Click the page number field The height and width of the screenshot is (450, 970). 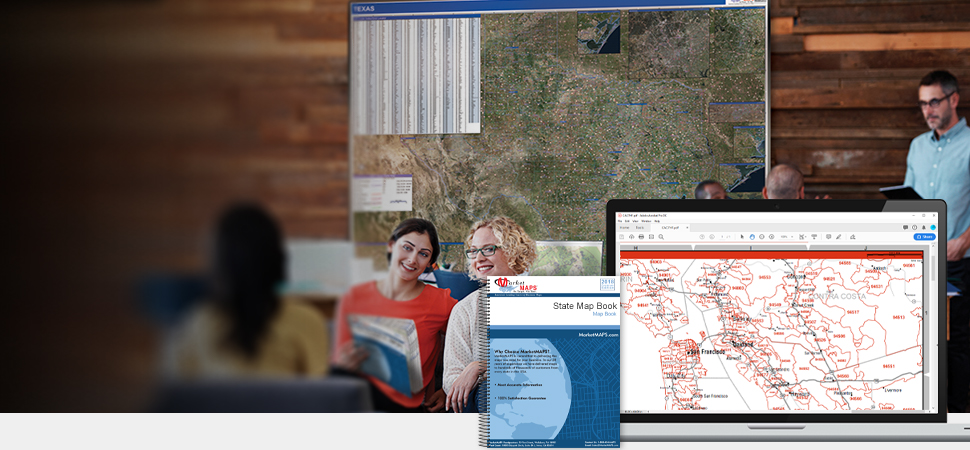[722, 236]
